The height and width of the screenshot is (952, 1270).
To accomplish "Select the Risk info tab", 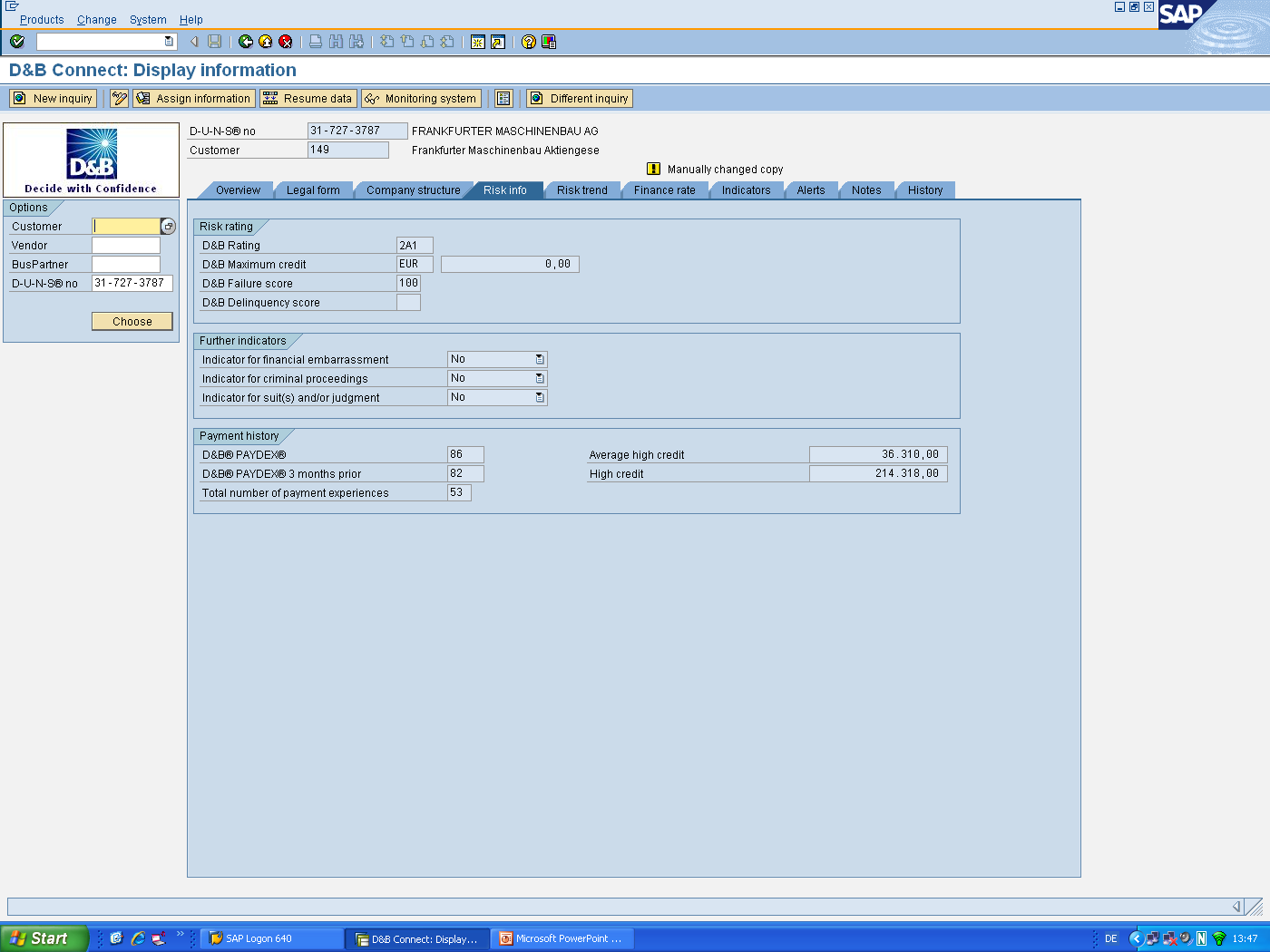I will point(505,190).
